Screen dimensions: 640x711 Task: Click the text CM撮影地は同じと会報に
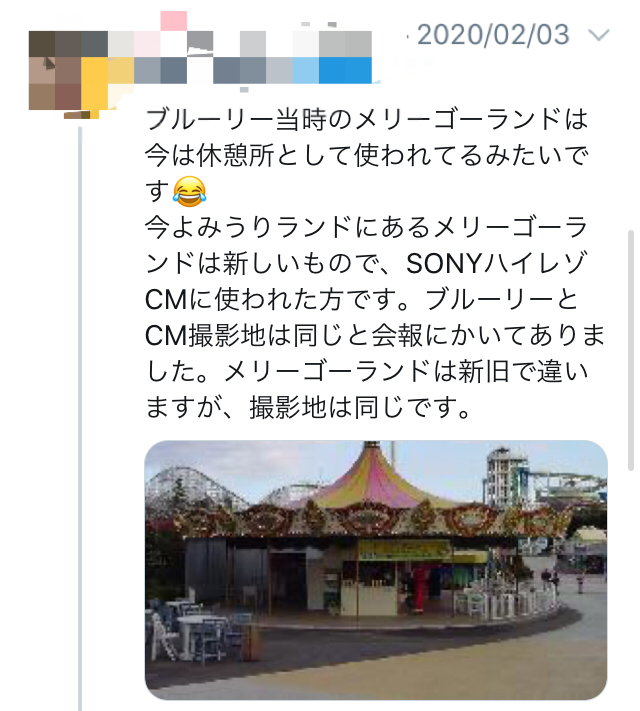(284, 335)
